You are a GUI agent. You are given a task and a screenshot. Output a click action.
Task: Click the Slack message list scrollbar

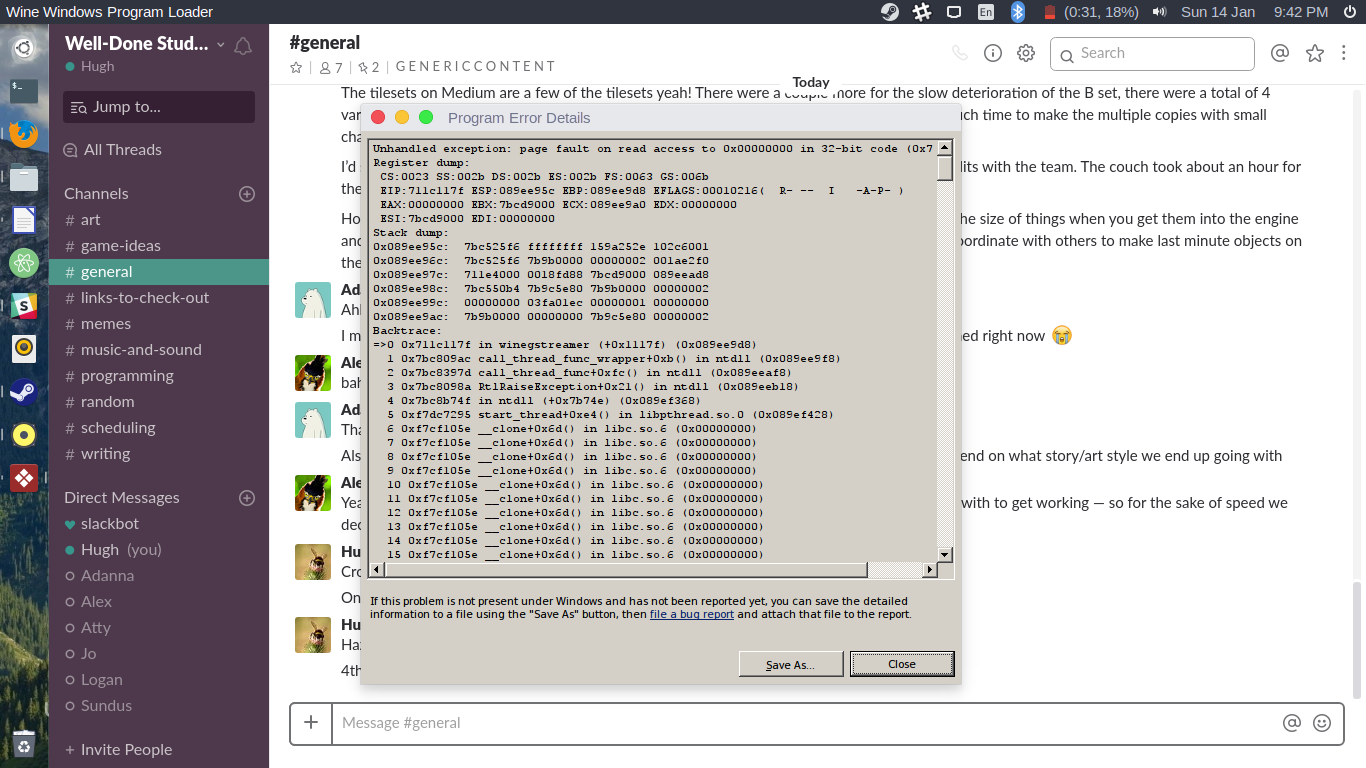1357,638
